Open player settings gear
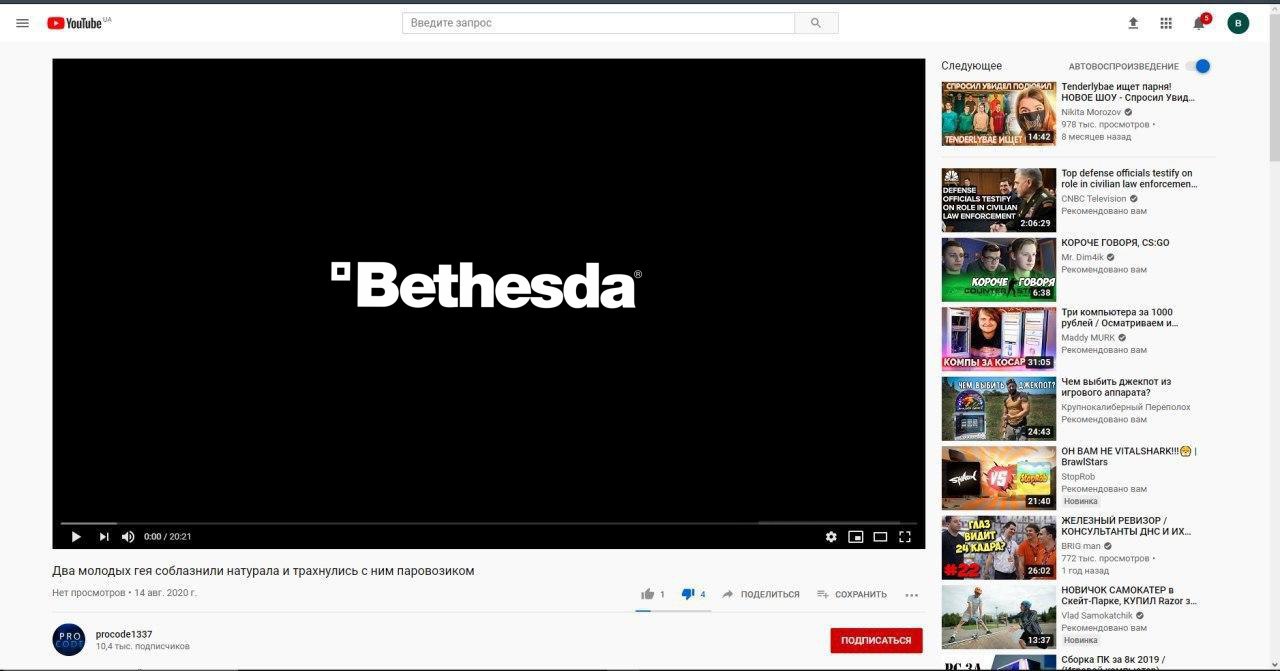This screenshot has height=671, width=1280. point(831,537)
